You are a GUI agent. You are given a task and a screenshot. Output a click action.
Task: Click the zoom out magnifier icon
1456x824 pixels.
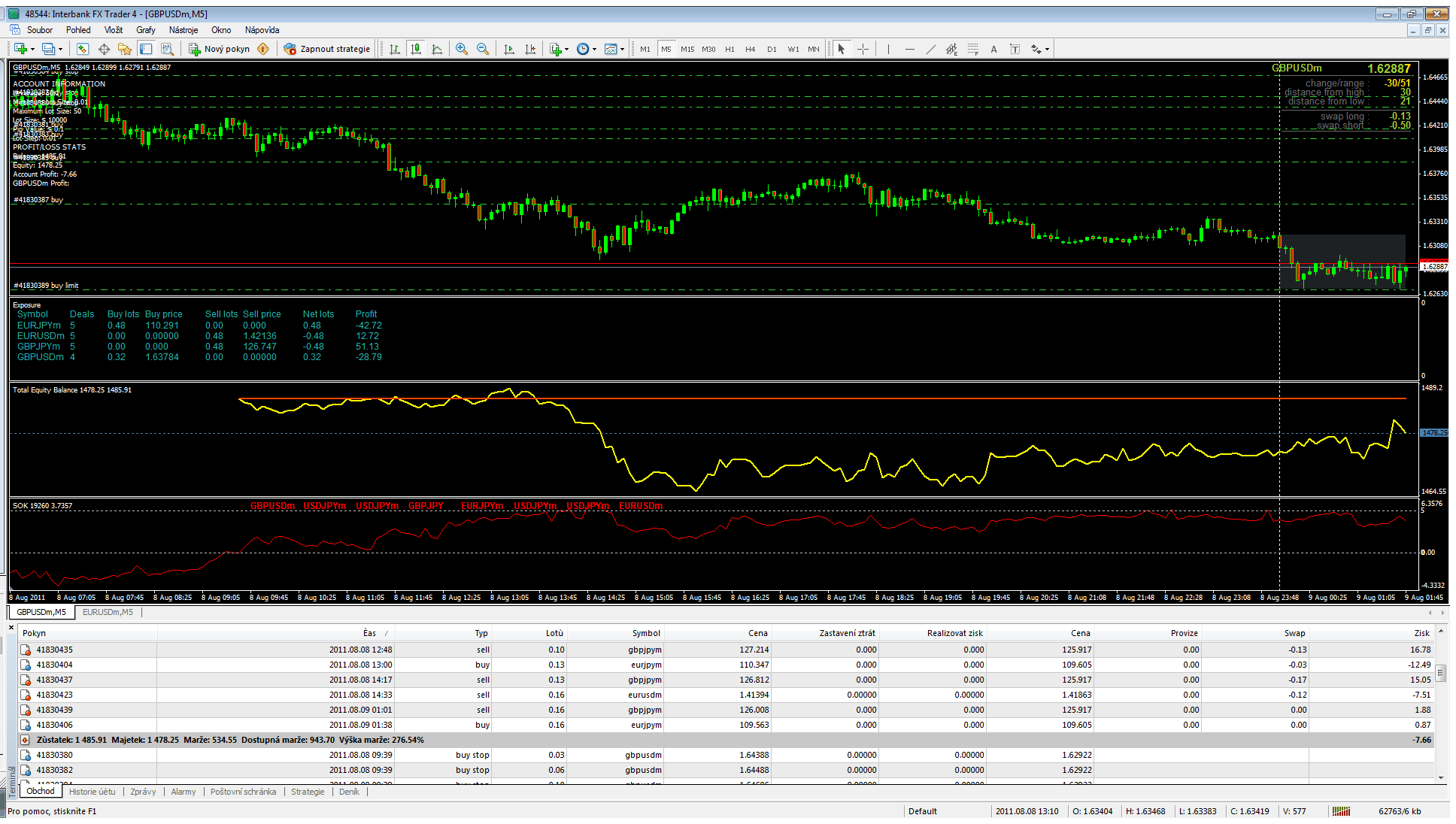(483, 49)
